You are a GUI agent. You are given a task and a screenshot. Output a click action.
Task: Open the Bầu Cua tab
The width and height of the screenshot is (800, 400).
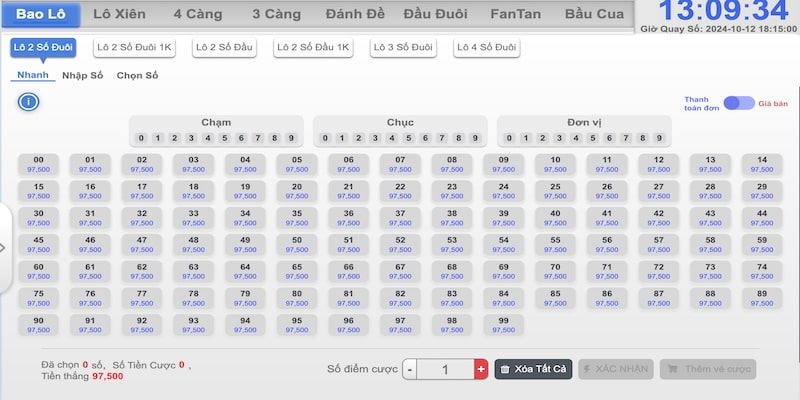tap(594, 14)
